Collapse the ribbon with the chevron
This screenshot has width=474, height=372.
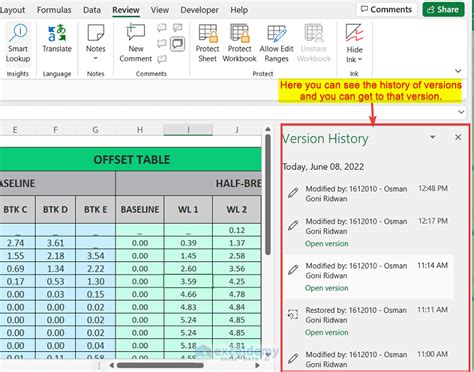coord(458,71)
